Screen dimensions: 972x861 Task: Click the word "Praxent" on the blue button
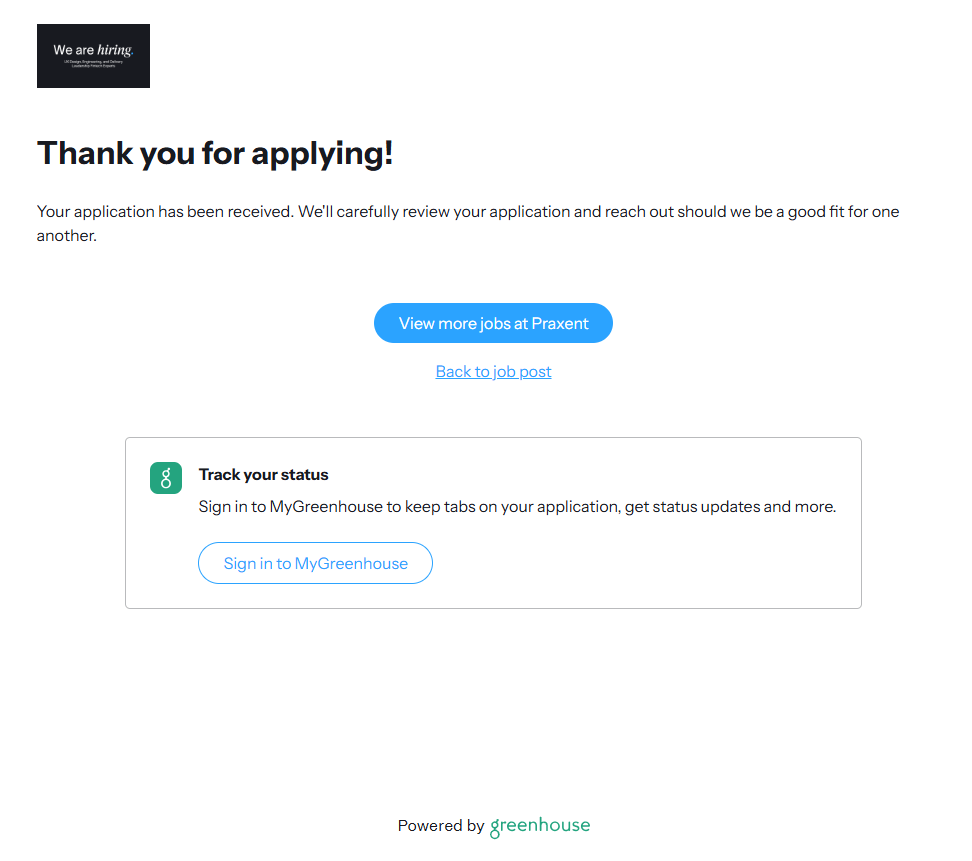[560, 323]
